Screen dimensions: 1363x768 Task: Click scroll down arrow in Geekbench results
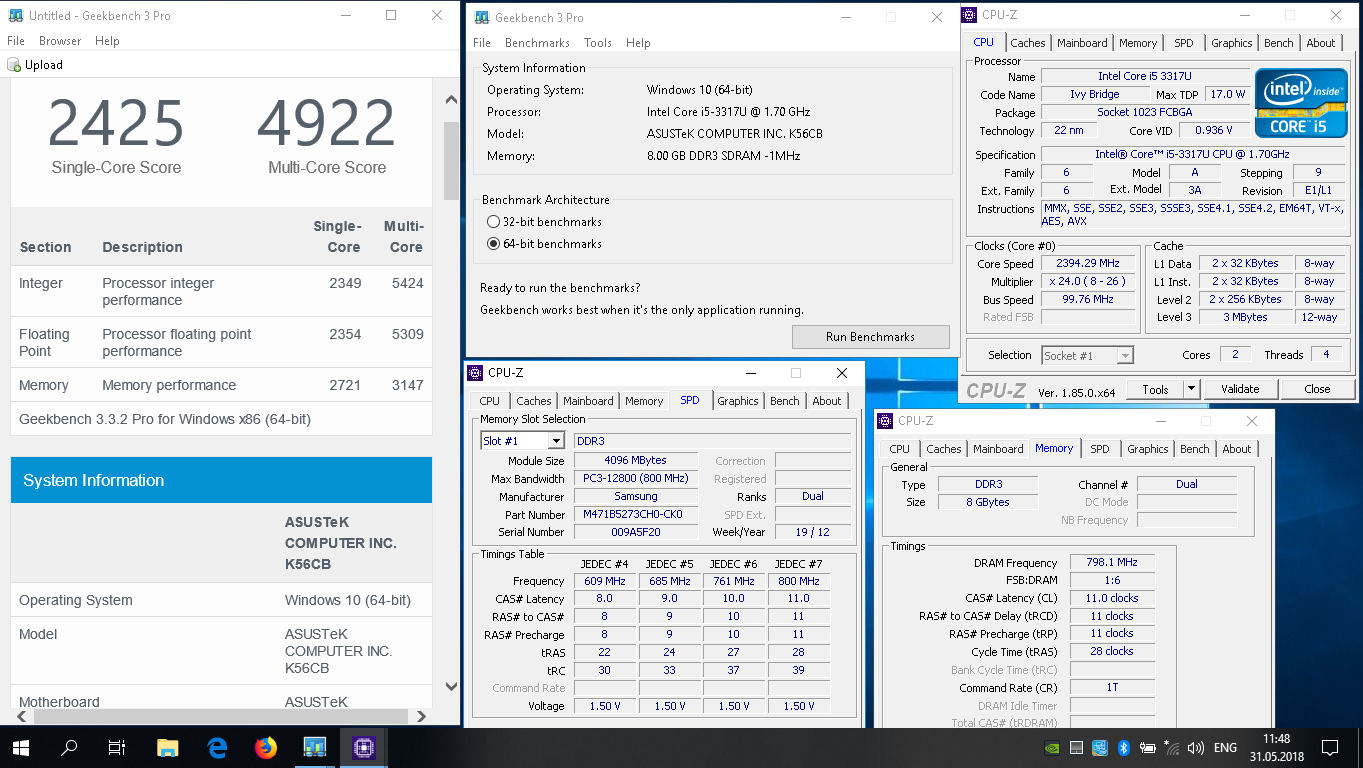pyautogui.click(x=451, y=687)
